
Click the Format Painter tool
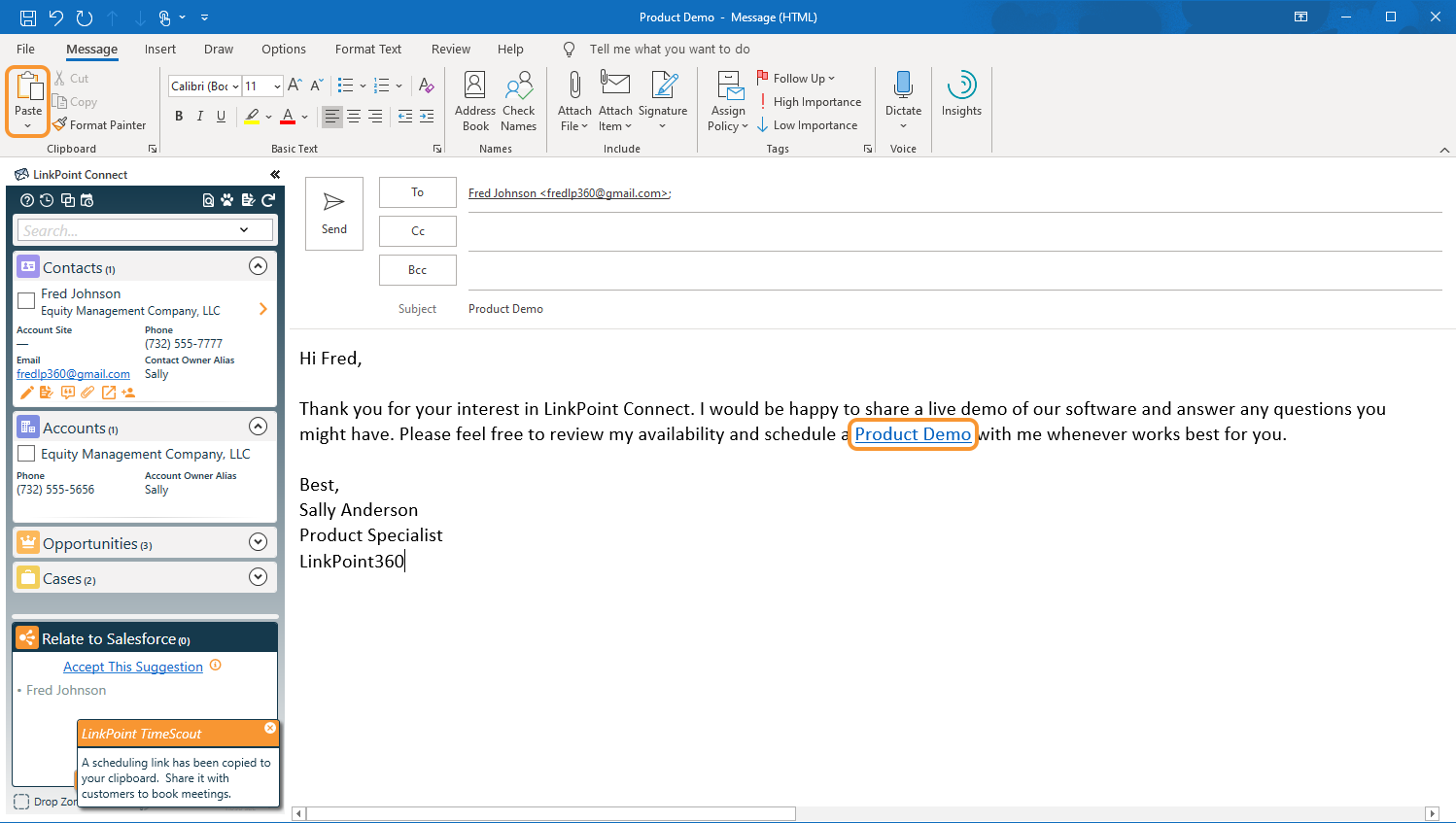(99, 124)
